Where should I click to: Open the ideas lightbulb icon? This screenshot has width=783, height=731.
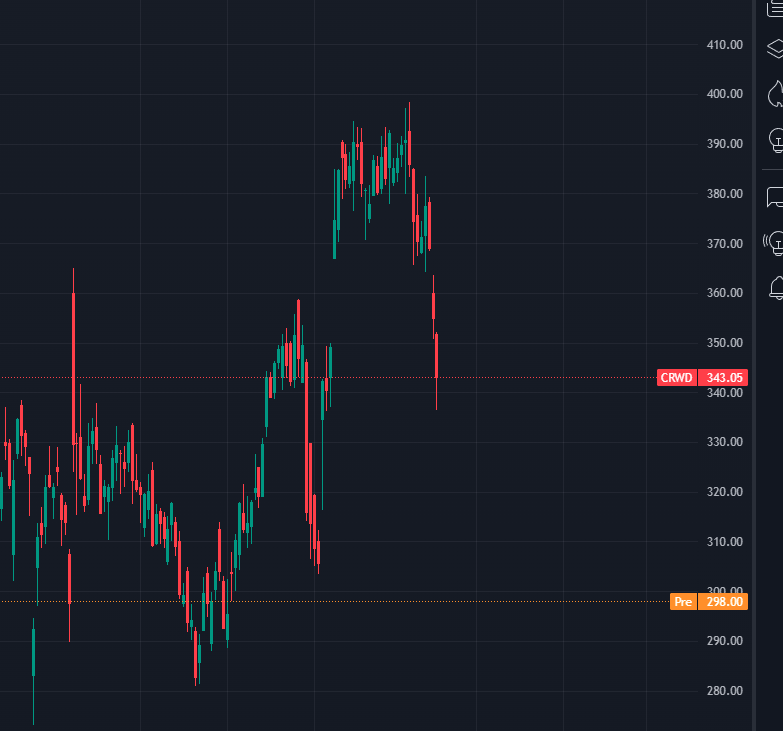(777, 140)
